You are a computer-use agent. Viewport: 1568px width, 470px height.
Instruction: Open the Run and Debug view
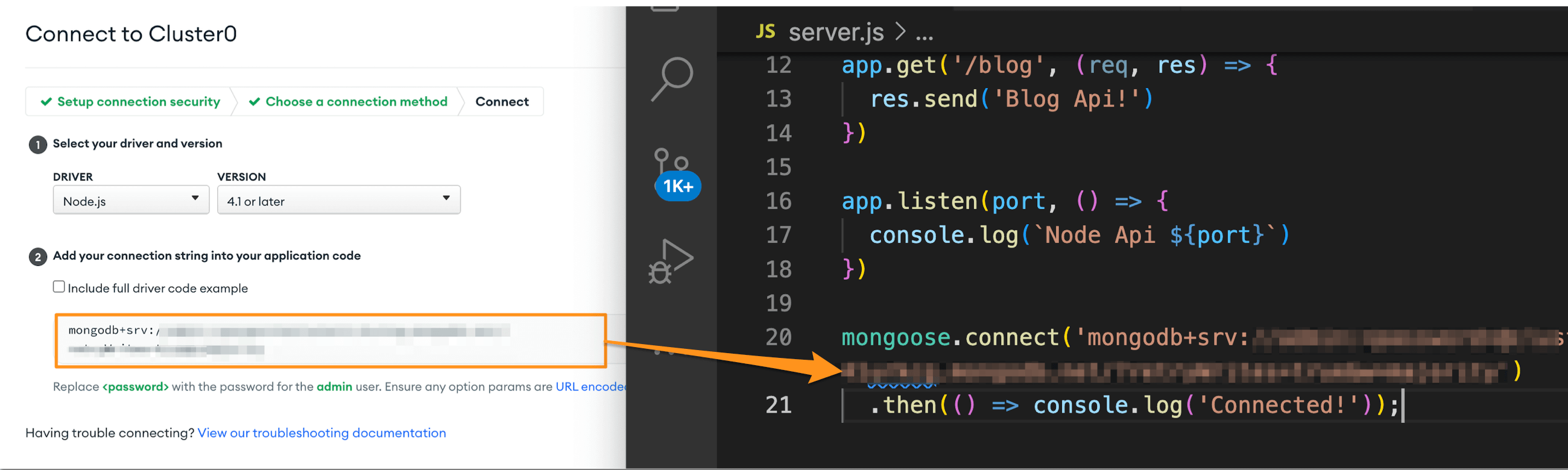point(672,261)
